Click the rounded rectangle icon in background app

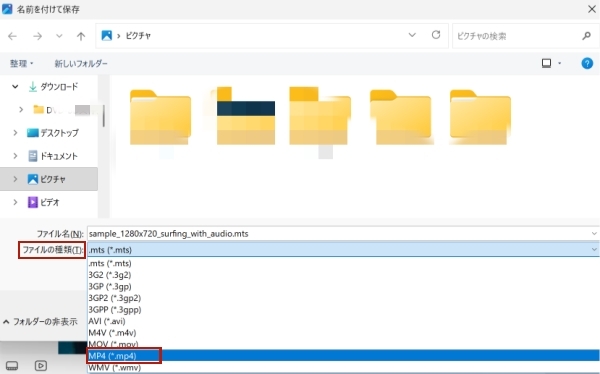pyautogui.click(x=12, y=366)
